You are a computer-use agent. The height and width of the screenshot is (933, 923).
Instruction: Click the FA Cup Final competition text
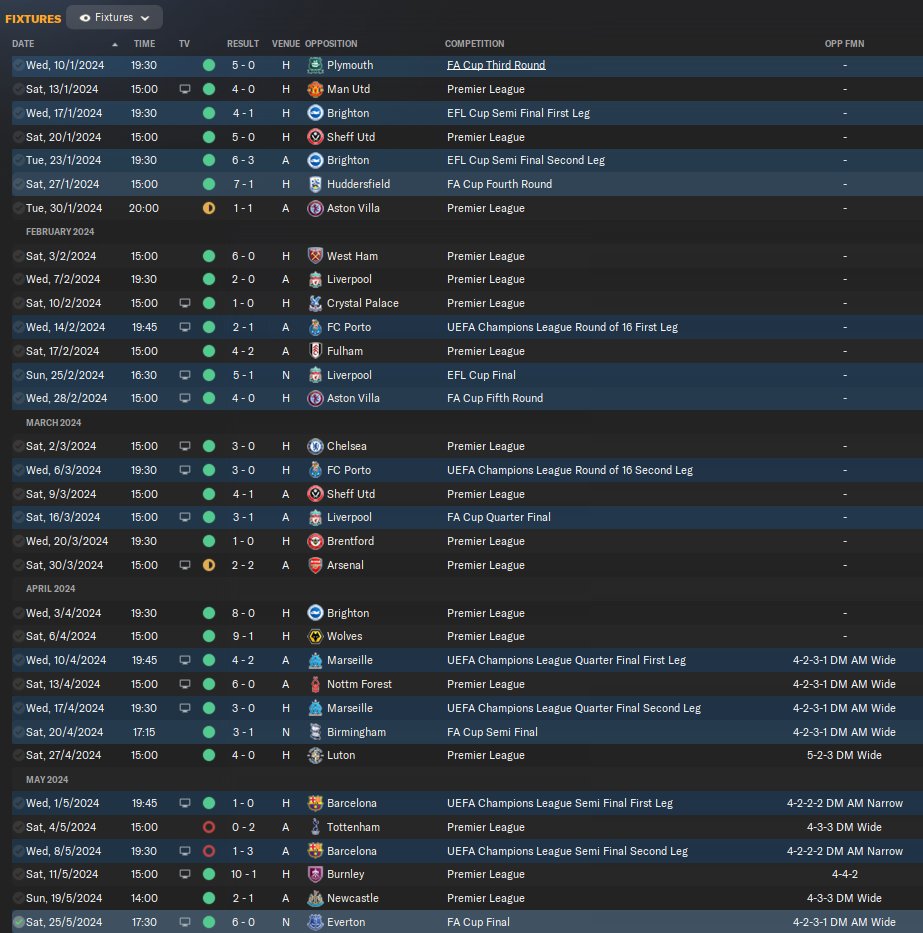[x=478, y=922]
